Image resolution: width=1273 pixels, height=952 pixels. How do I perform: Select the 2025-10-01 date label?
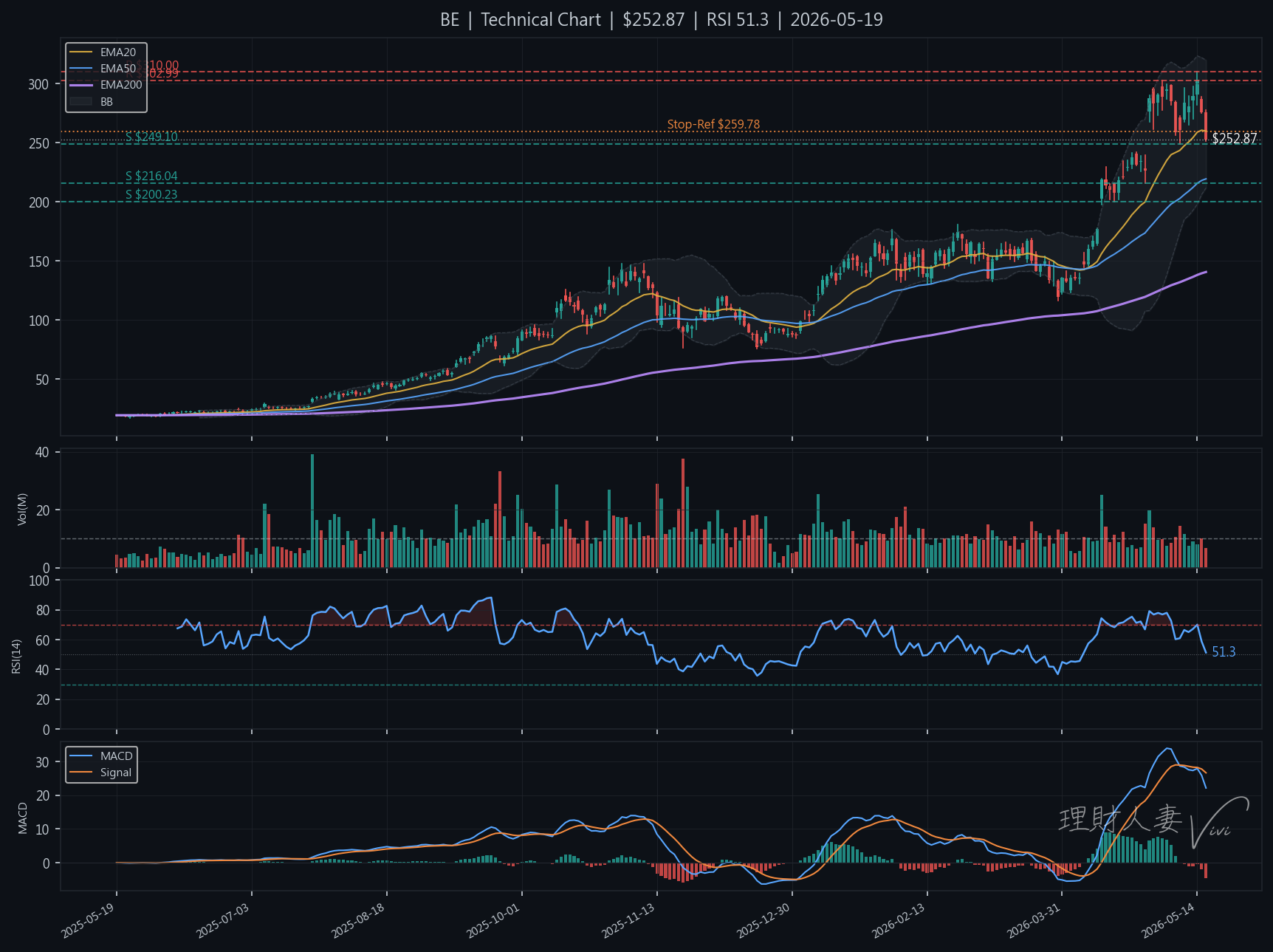[494, 920]
